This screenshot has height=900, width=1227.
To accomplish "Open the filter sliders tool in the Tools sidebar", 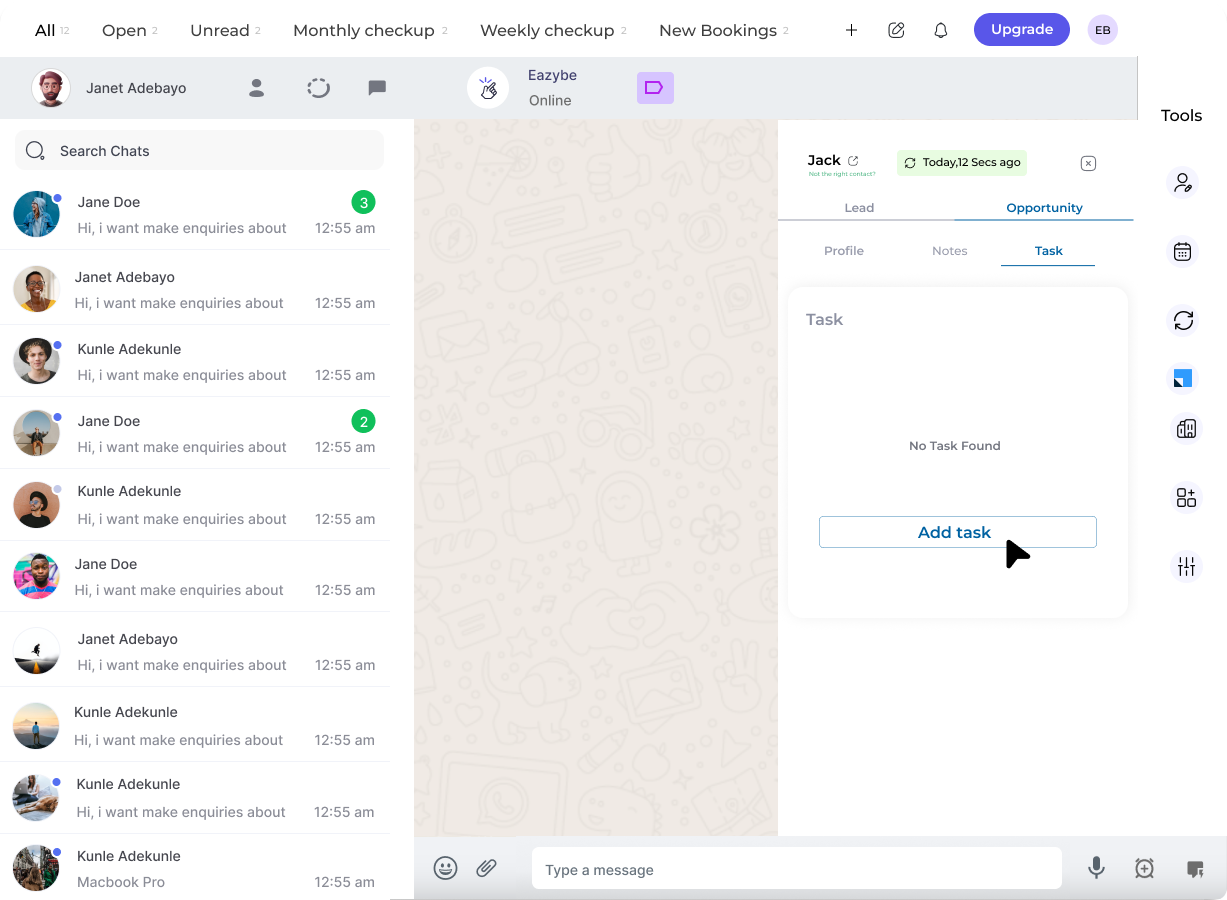I will point(1185,566).
